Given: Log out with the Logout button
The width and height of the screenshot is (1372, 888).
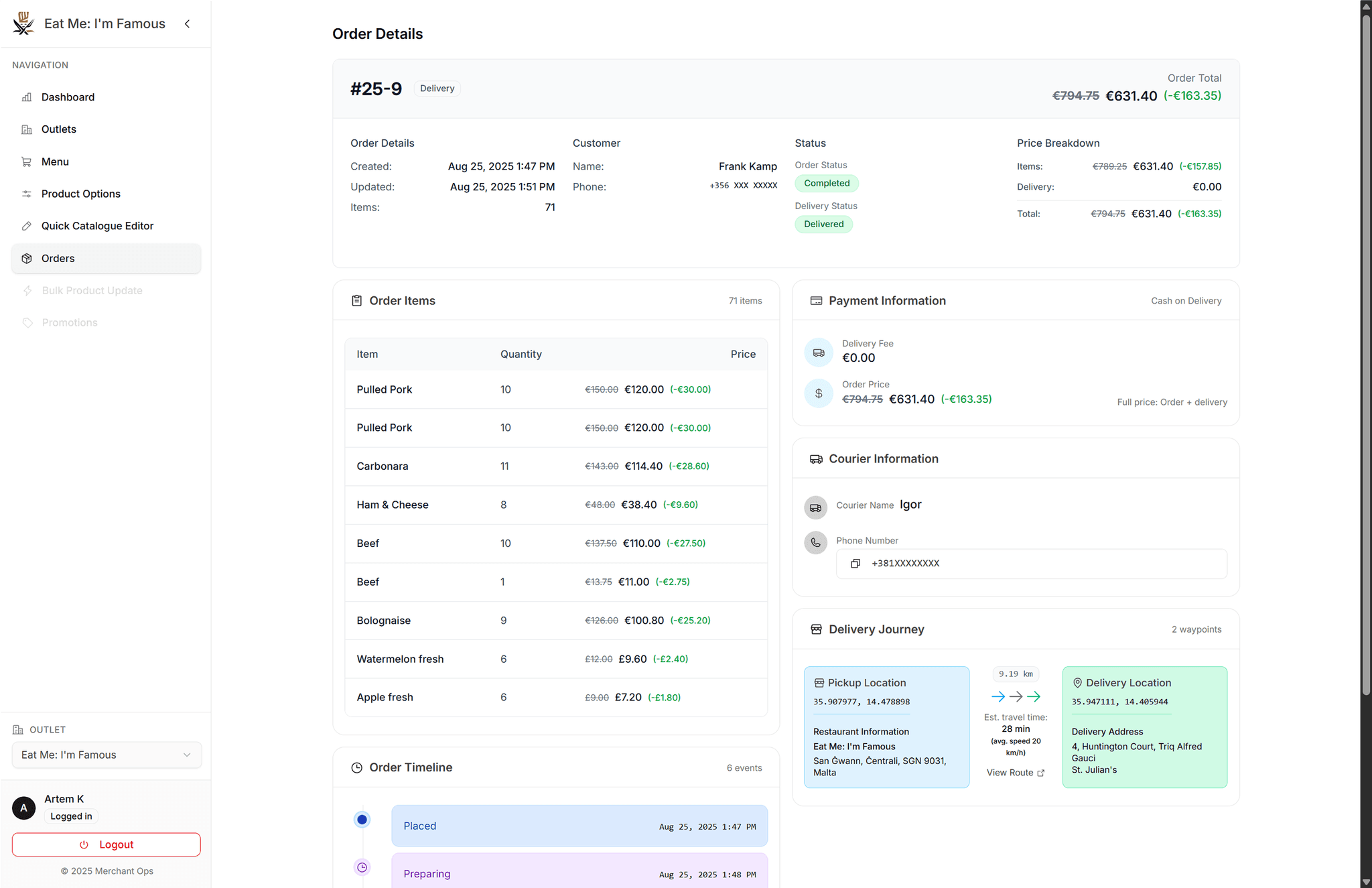Looking at the screenshot, I should pyautogui.click(x=107, y=844).
